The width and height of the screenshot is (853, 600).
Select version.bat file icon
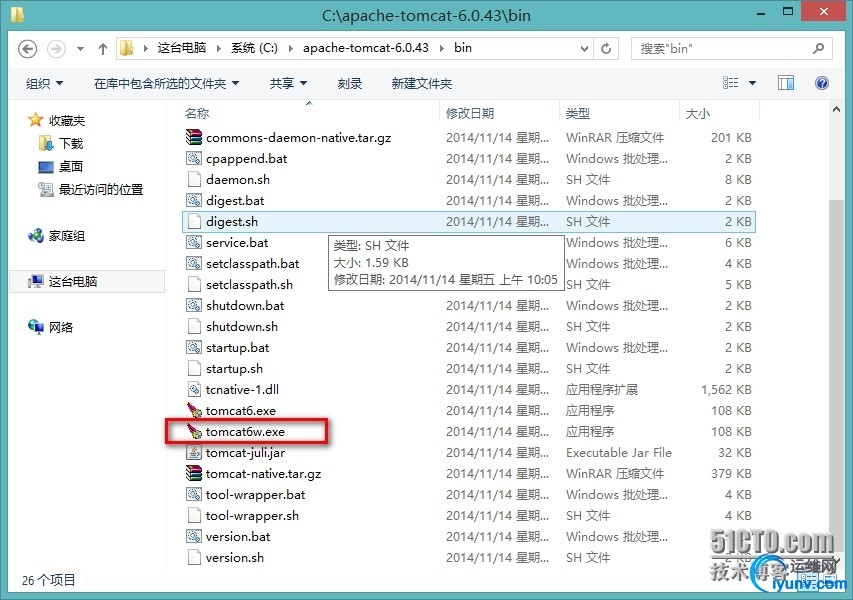pyautogui.click(x=194, y=536)
